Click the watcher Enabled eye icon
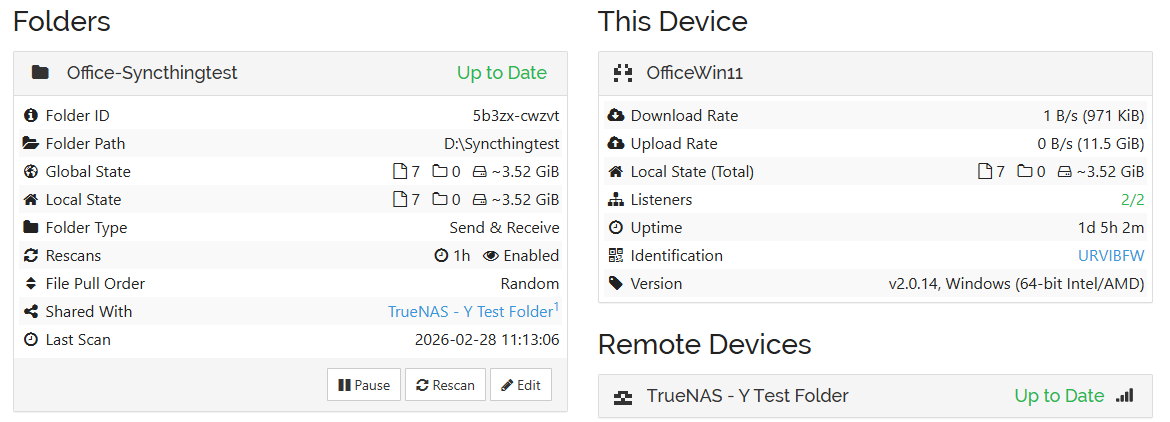This screenshot has height=422, width=1170. (x=490, y=256)
